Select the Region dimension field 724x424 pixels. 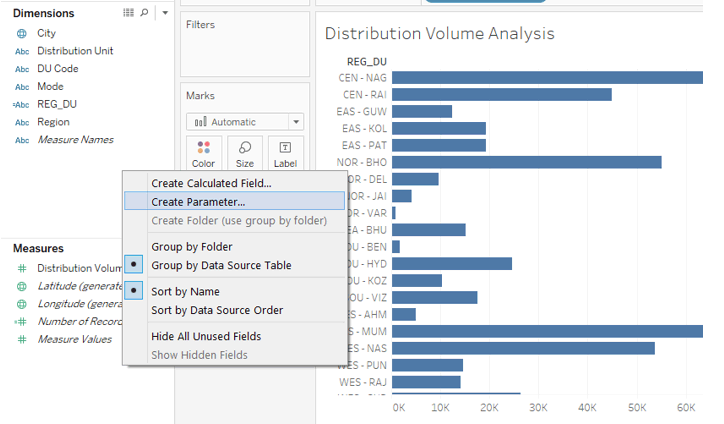[54, 122]
